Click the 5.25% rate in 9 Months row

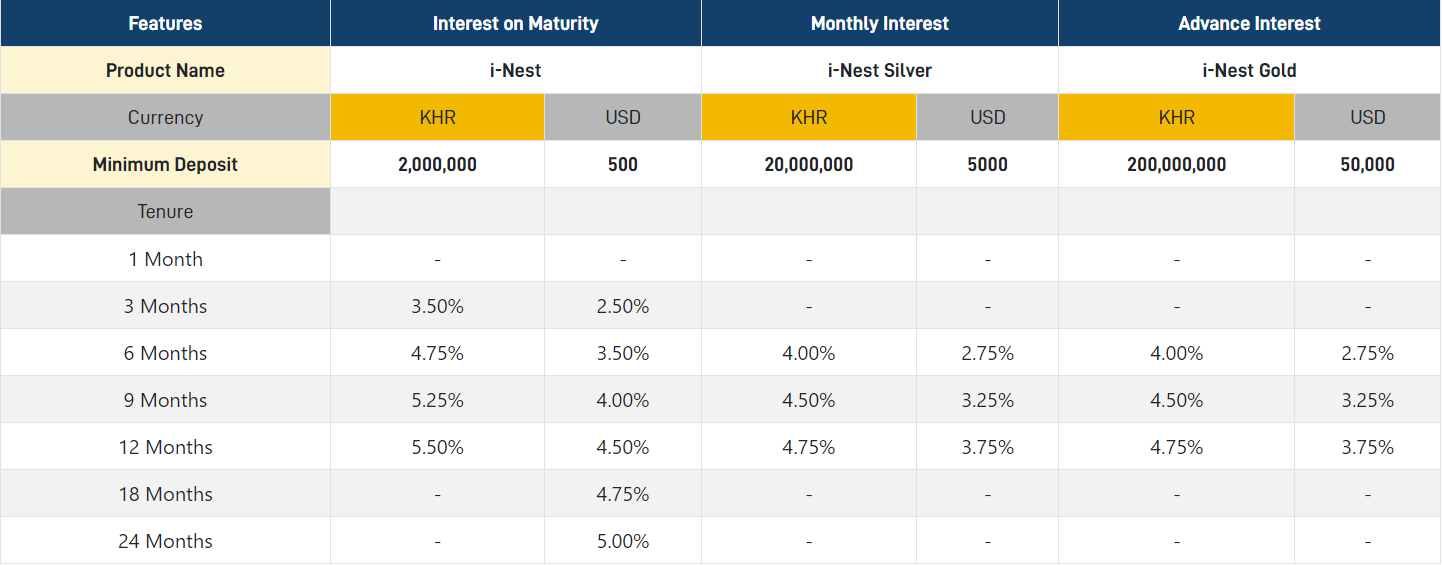[x=438, y=400]
